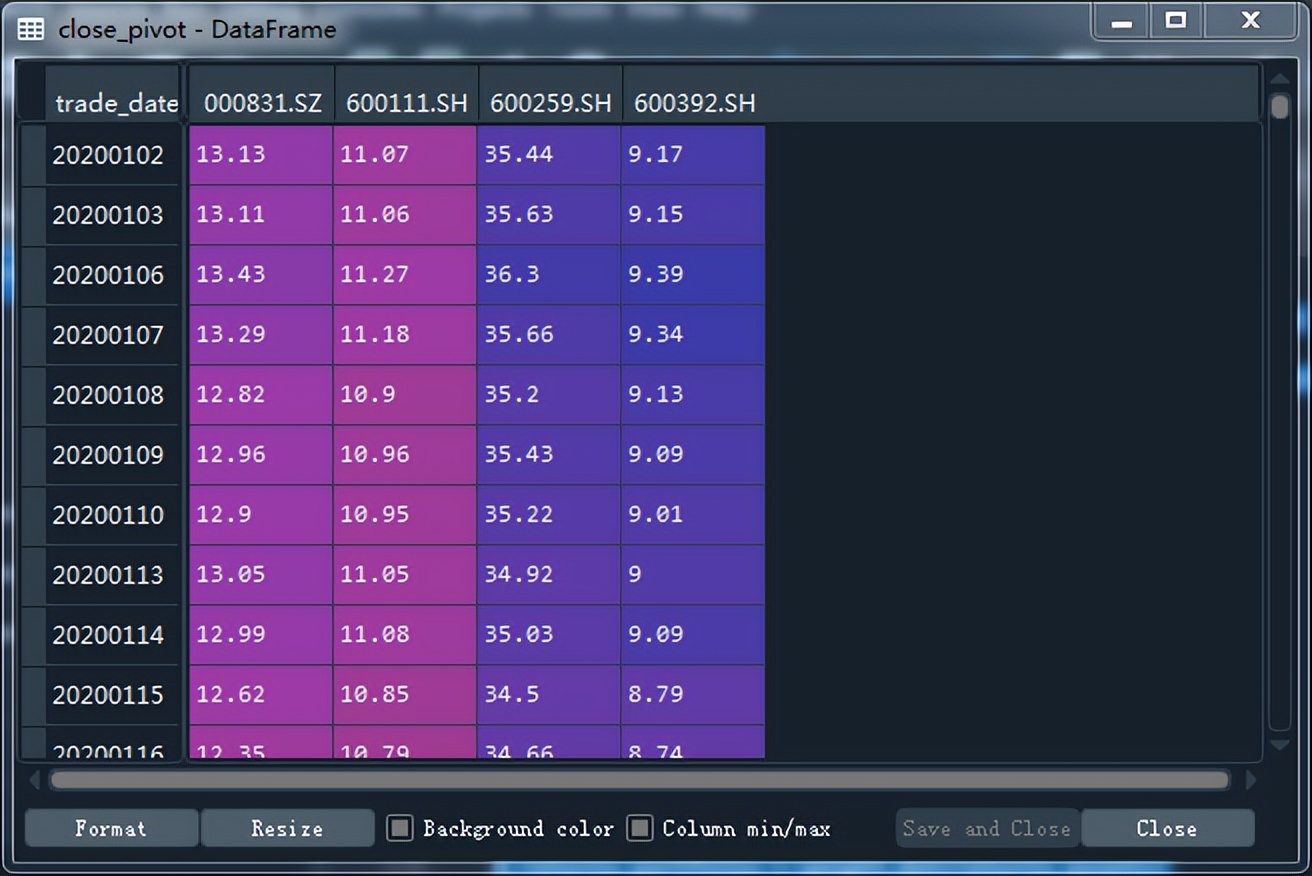The width and height of the screenshot is (1312, 876).
Task: Click cell 12.96 in row 20200109
Action: coord(261,455)
